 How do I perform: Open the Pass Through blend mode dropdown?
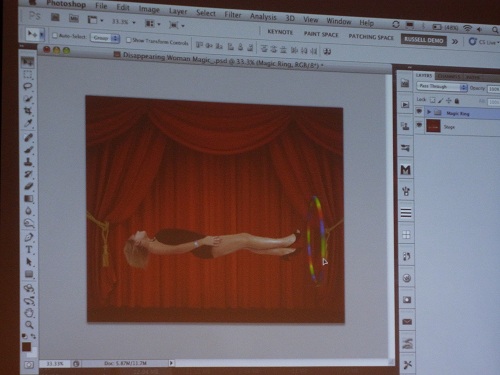click(x=442, y=87)
